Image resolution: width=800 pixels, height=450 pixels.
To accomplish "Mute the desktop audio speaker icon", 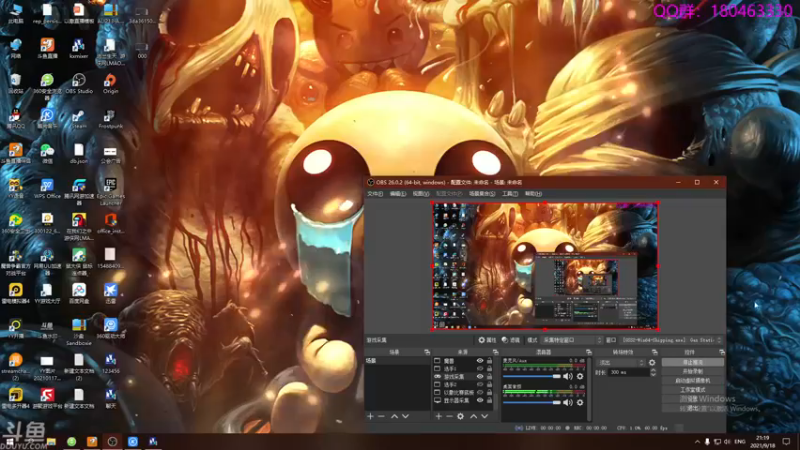I will [x=567, y=403].
